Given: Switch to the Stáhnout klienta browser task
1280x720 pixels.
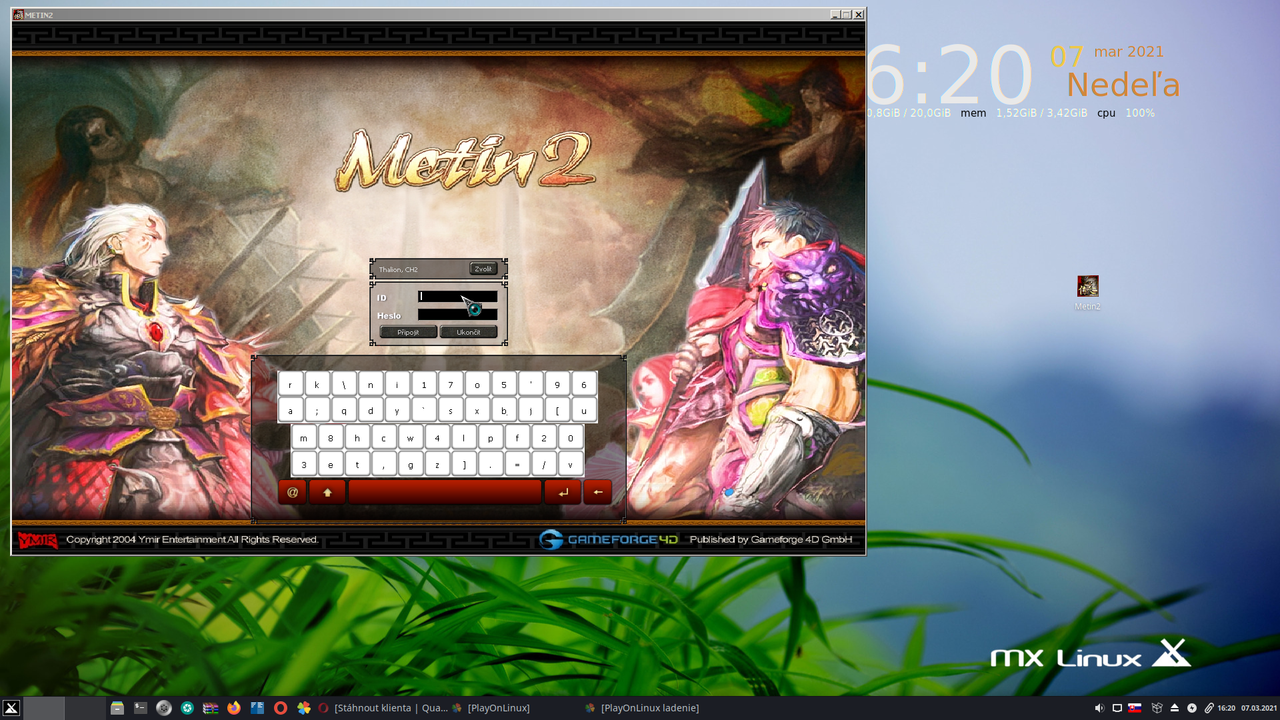Looking at the screenshot, I should [x=383, y=708].
